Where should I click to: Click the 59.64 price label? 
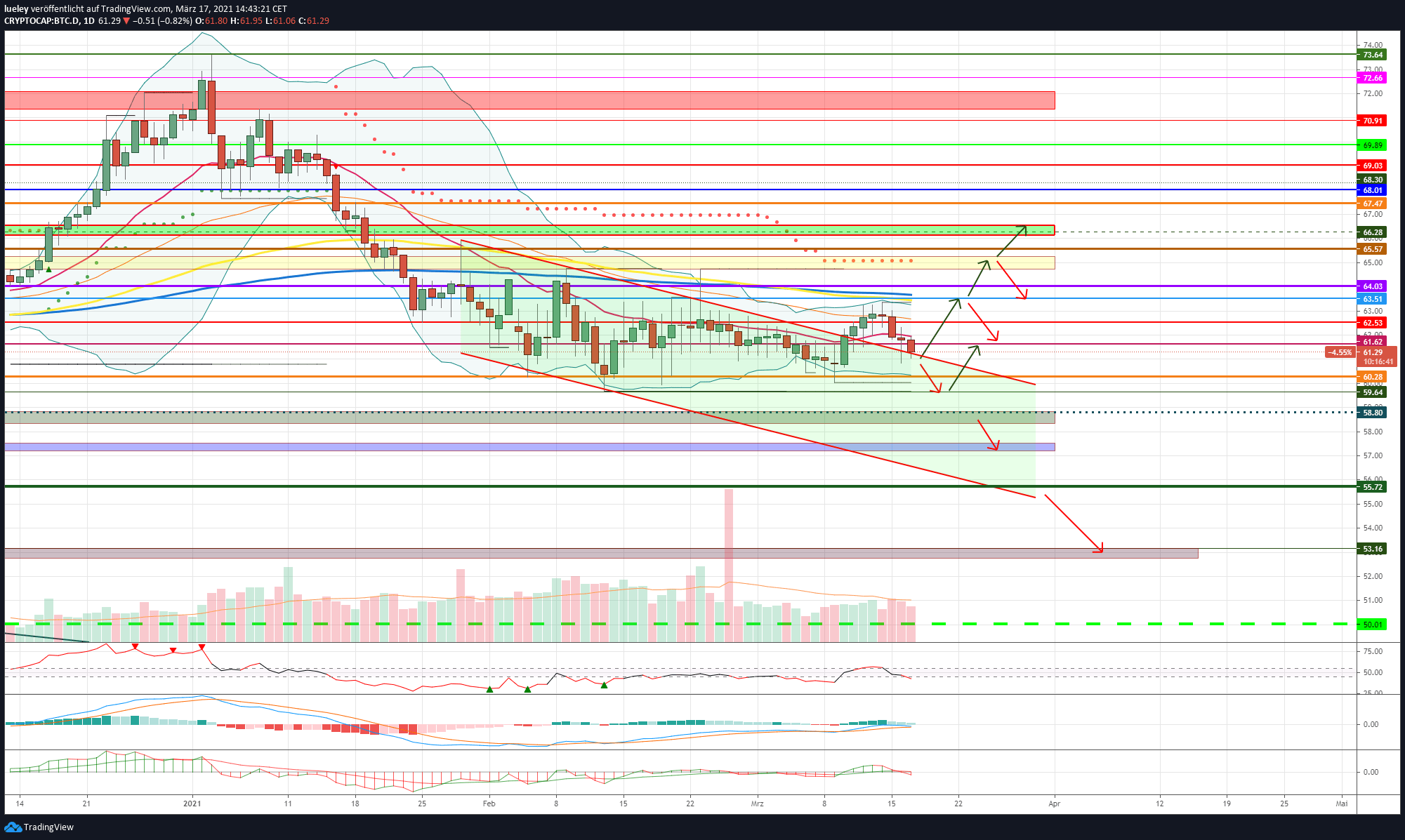tap(1372, 392)
